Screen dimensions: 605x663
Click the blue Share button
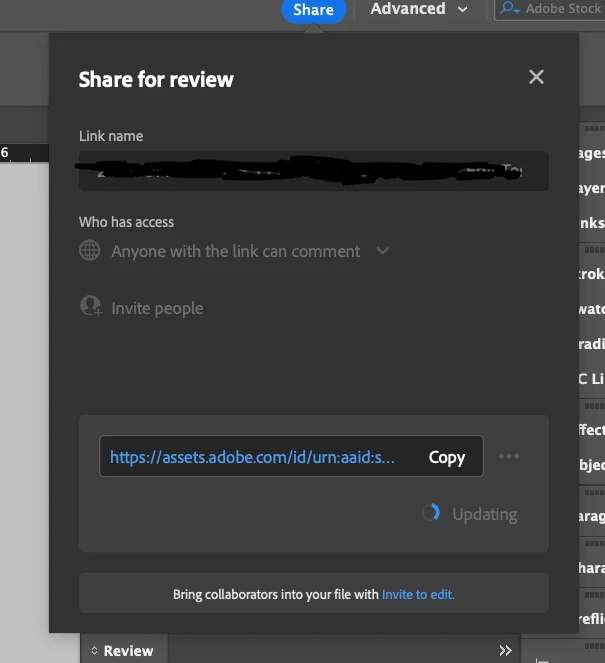point(314,10)
